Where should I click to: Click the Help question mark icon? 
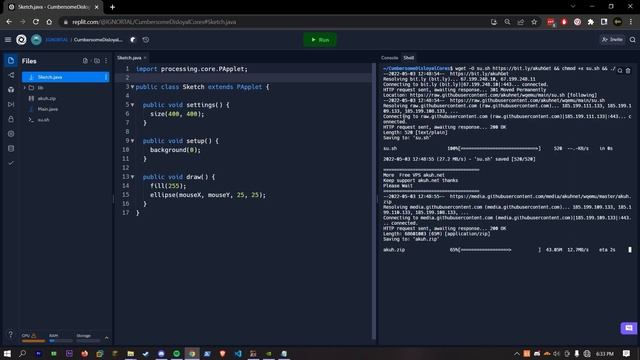click(x=11, y=334)
